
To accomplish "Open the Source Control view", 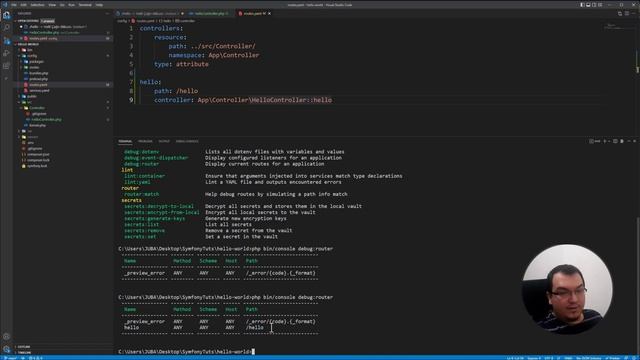I will coord(6,40).
